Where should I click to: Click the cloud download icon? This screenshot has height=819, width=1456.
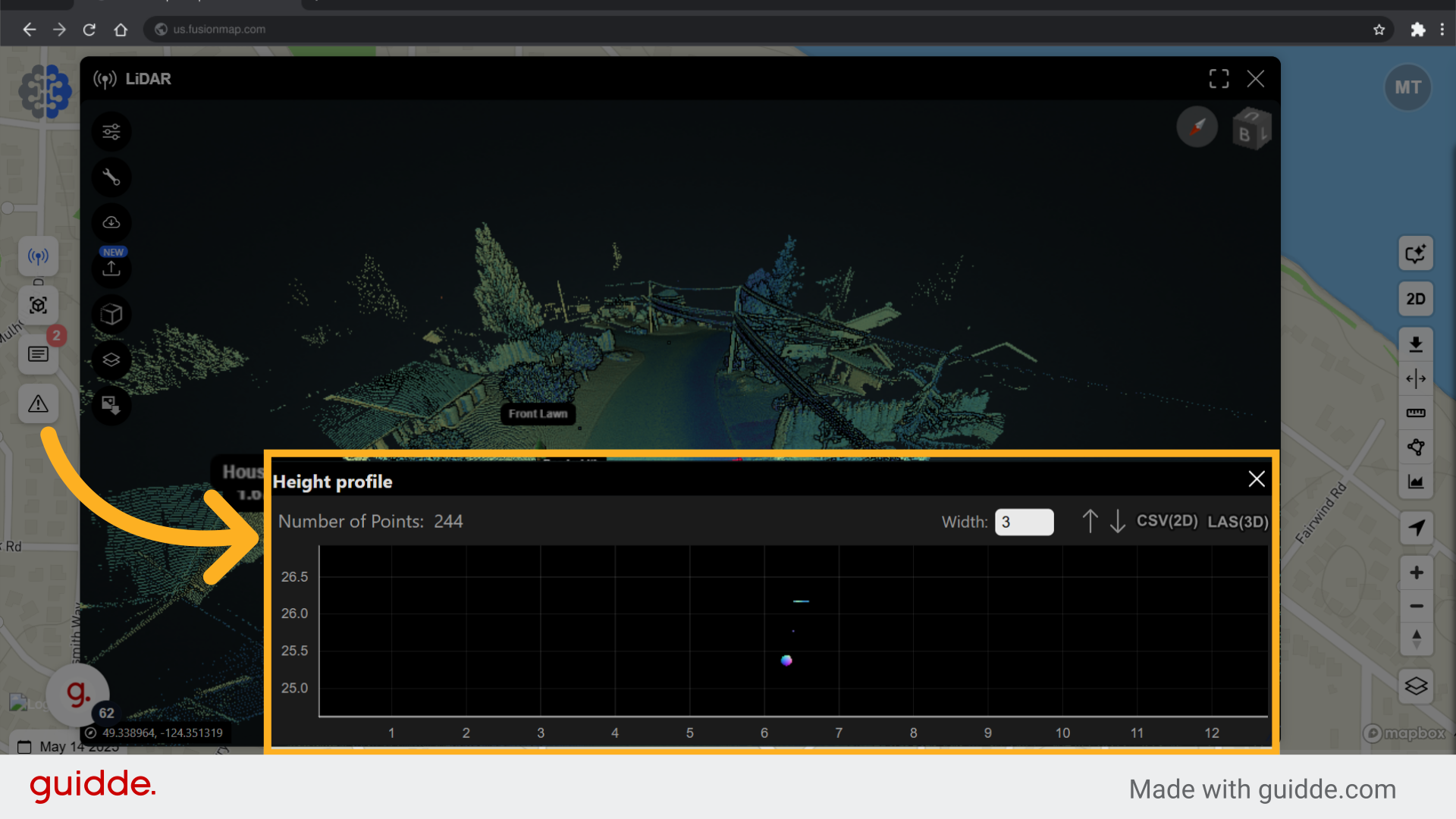coord(111,223)
